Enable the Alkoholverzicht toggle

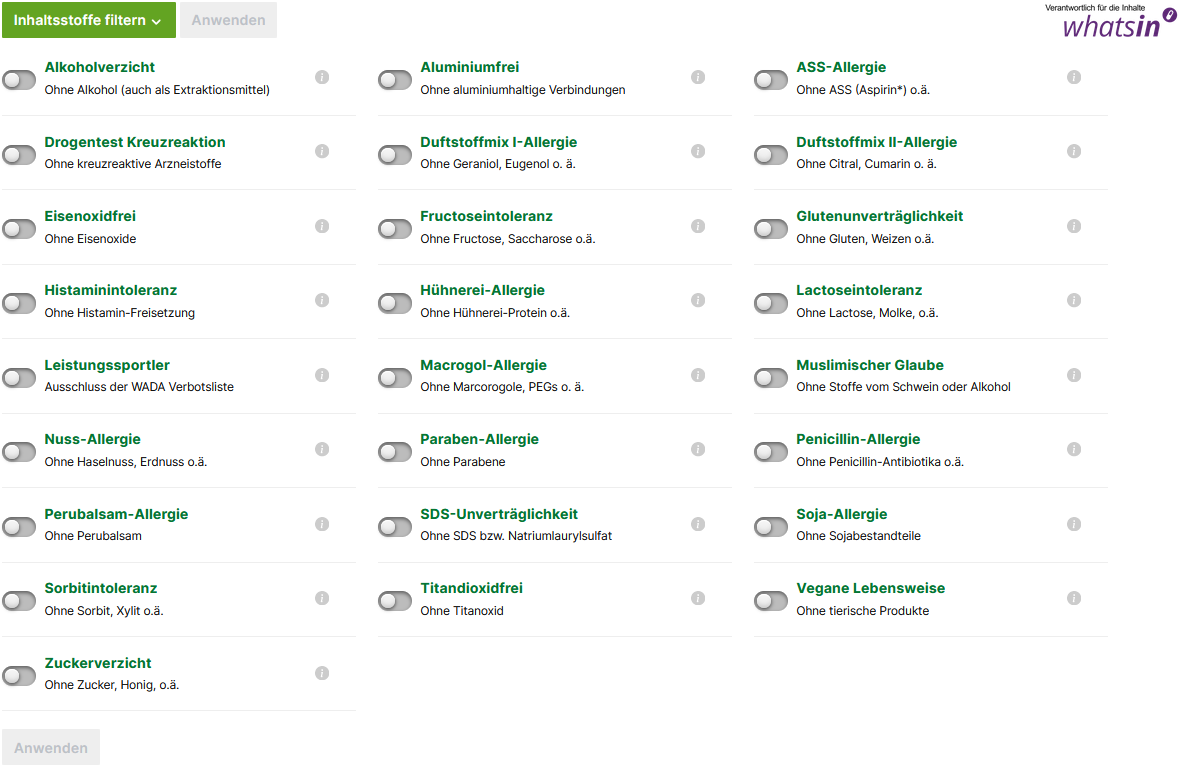click(x=19, y=80)
